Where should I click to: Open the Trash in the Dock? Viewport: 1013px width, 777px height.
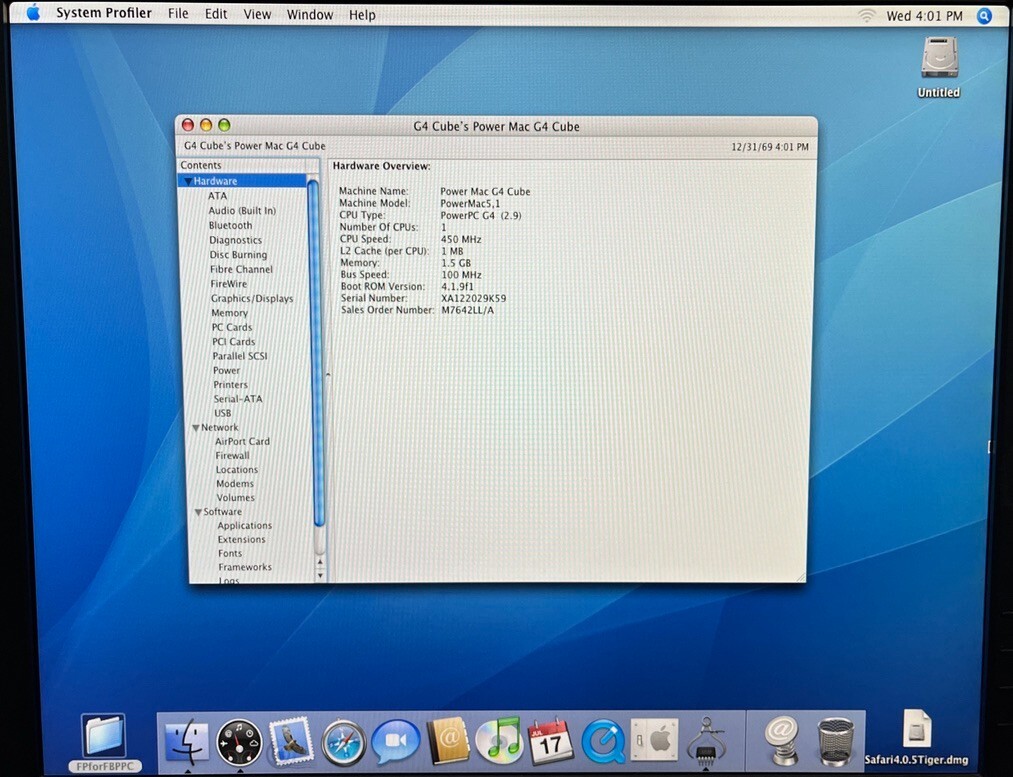point(836,741)
